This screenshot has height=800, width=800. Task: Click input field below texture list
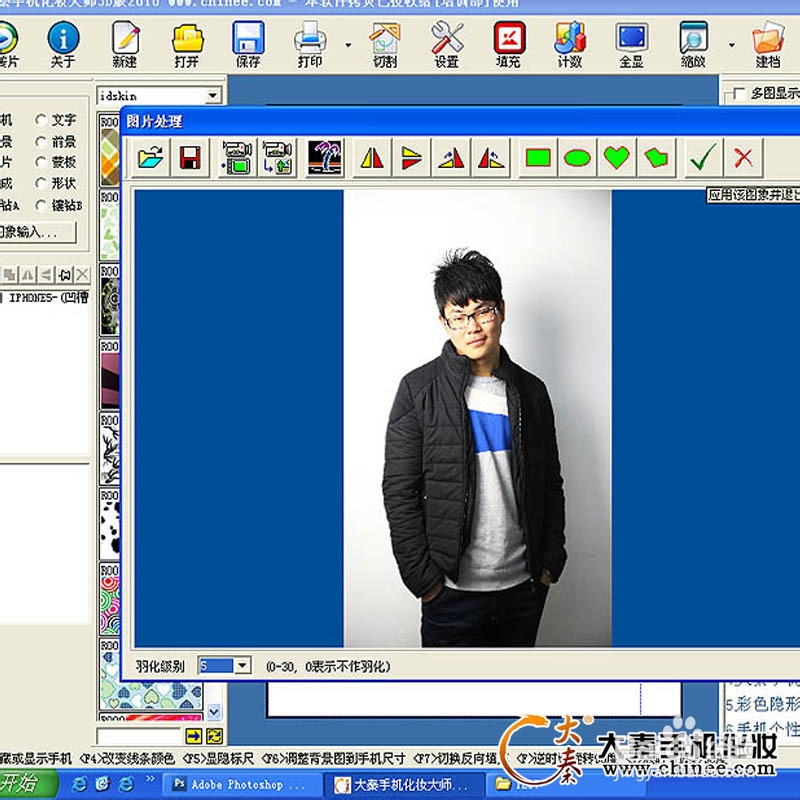click(x=139, y=736)
